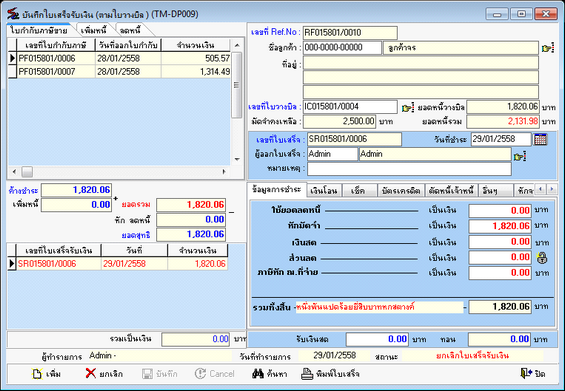Click amount cell 1,314.49

click(196, 71)
